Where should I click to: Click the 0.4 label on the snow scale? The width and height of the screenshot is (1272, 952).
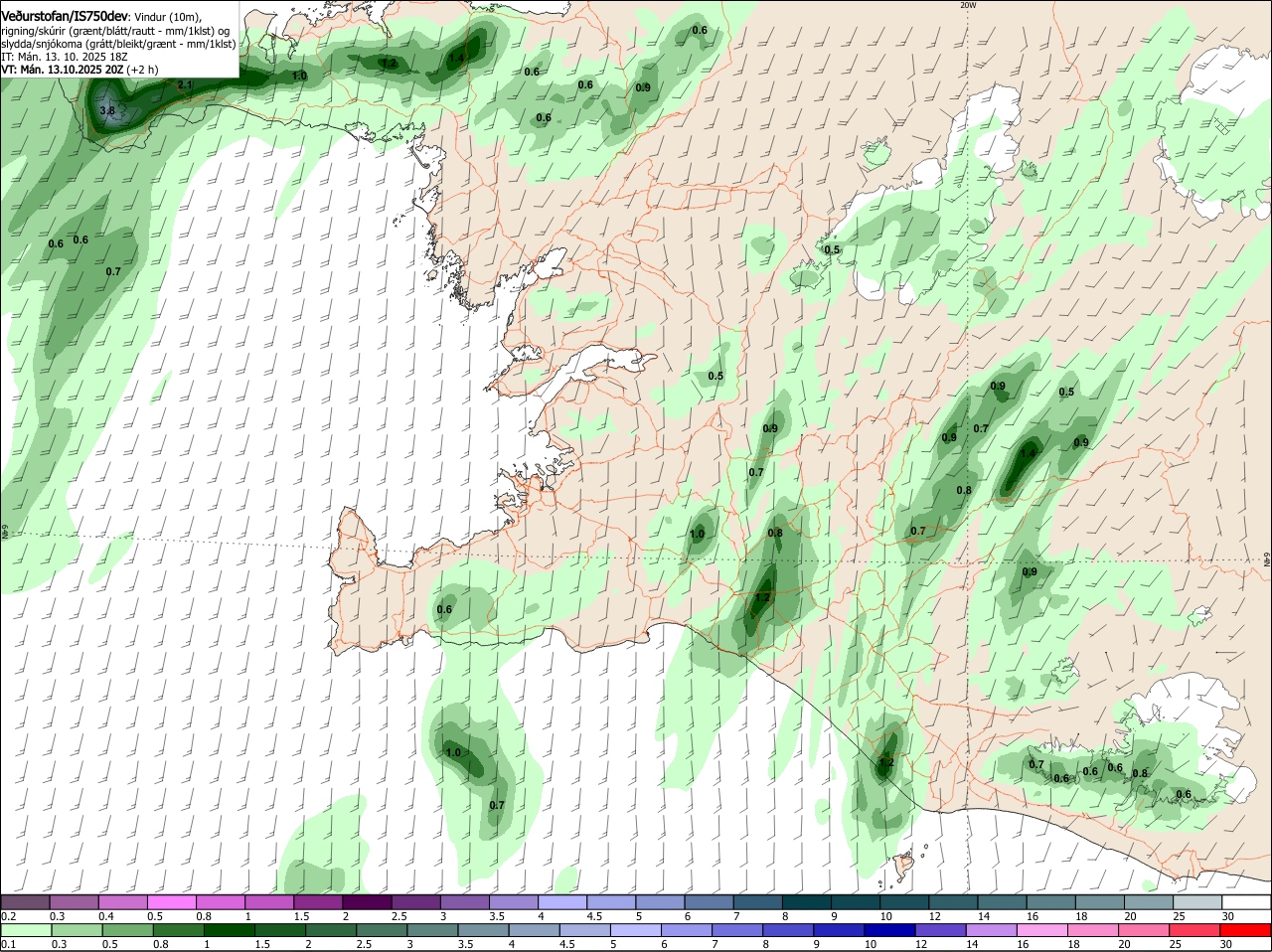106,916
